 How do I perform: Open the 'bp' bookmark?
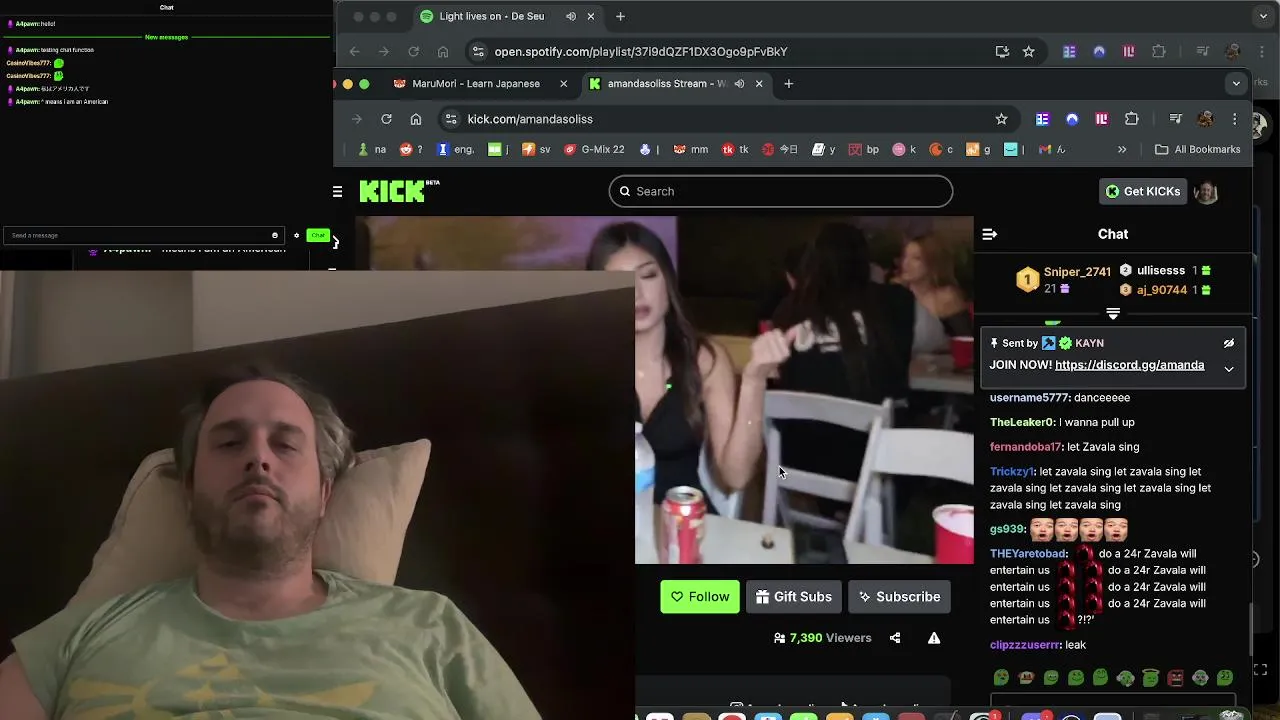tap(864, 150)
